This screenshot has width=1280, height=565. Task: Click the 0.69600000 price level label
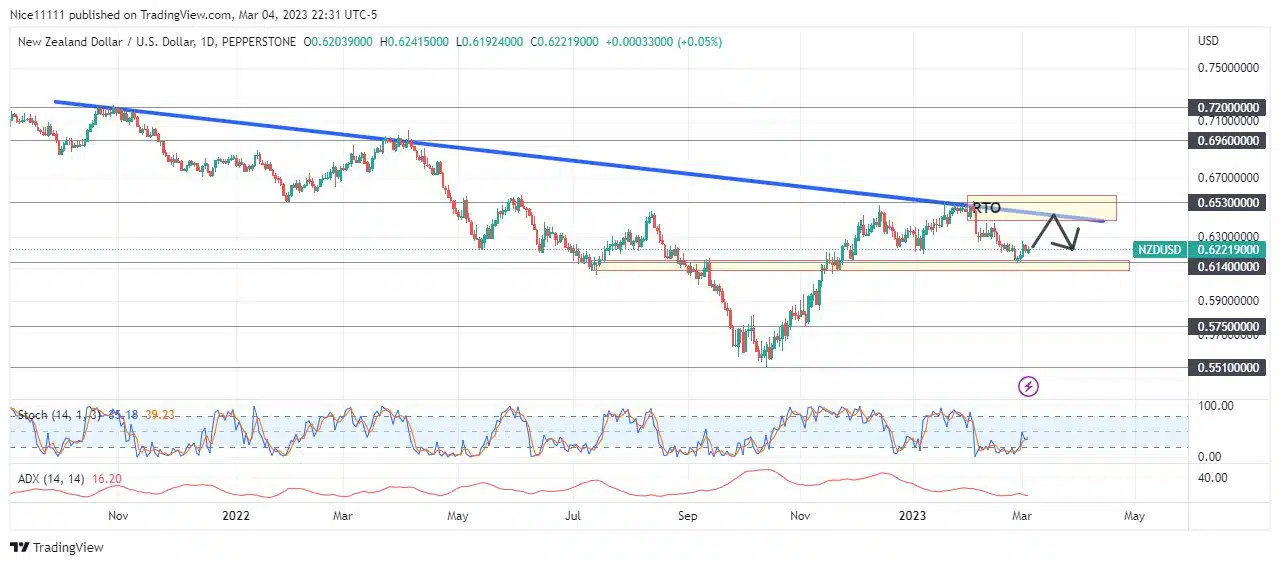click(x=1227, y=141)
